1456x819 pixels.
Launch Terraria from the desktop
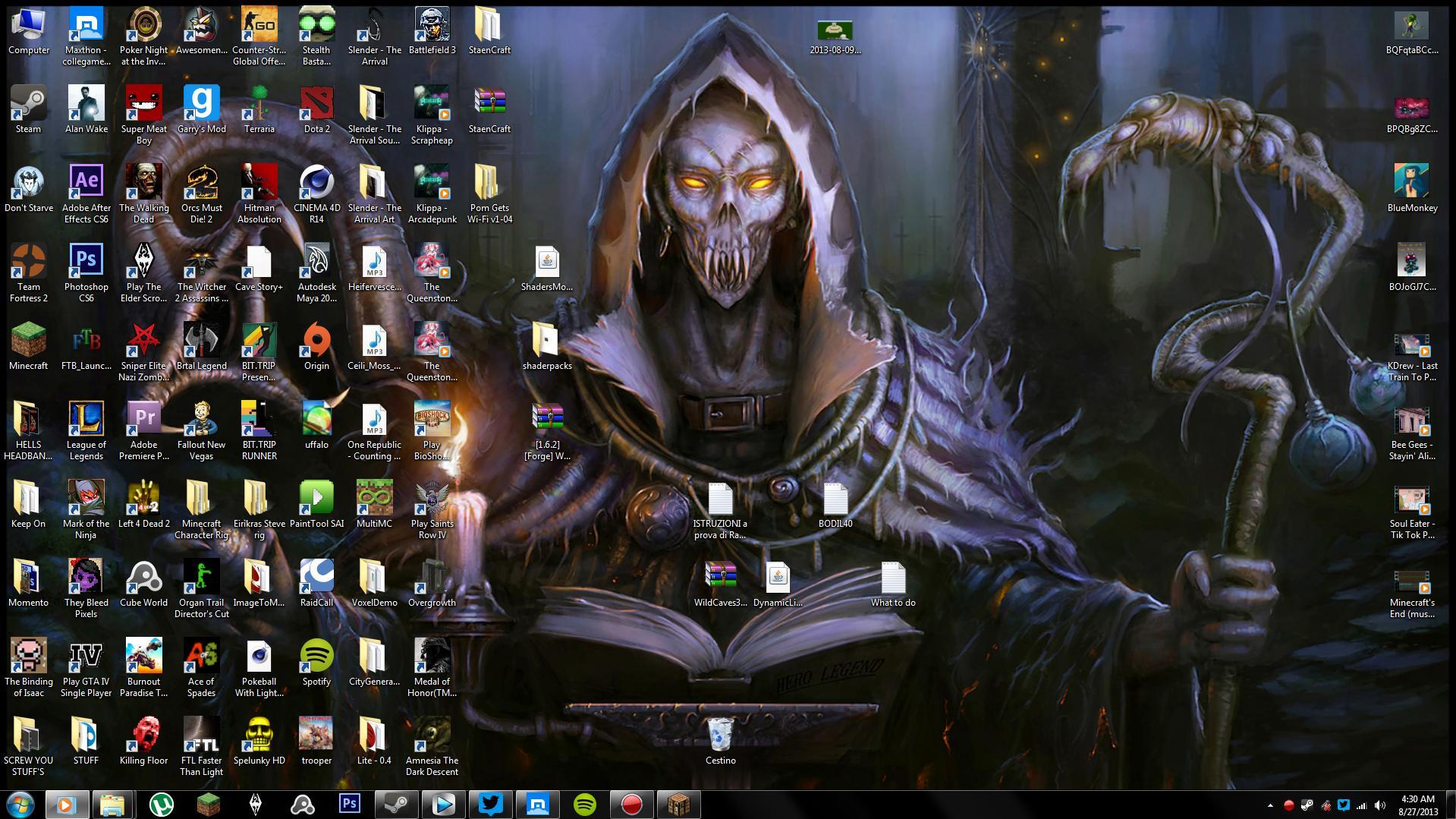coord(259,110)
